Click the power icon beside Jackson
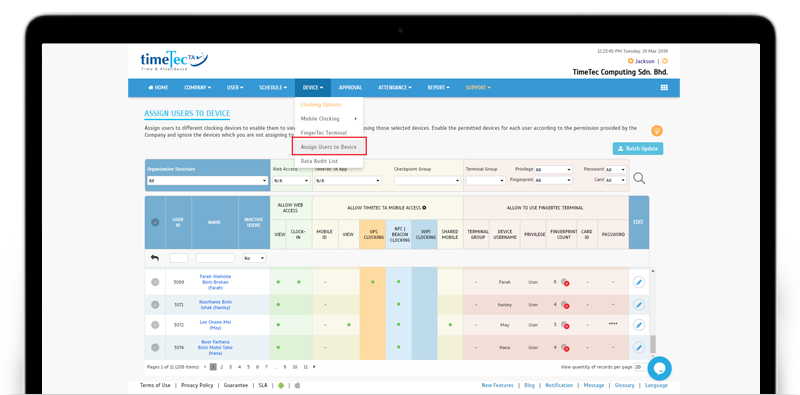 (665, 61)
